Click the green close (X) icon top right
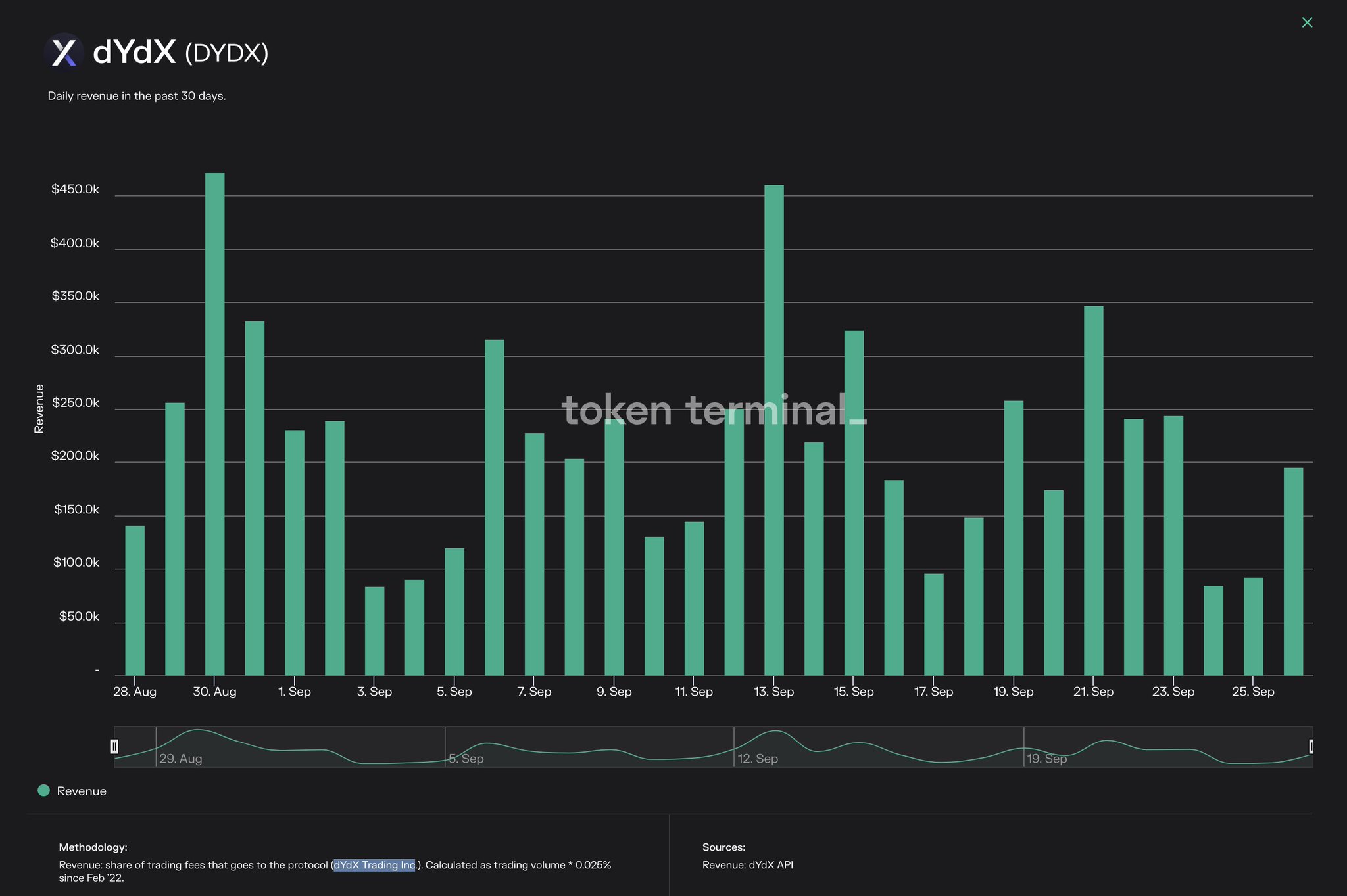This screenshot has width=1347, height=896. [1307, 22]
